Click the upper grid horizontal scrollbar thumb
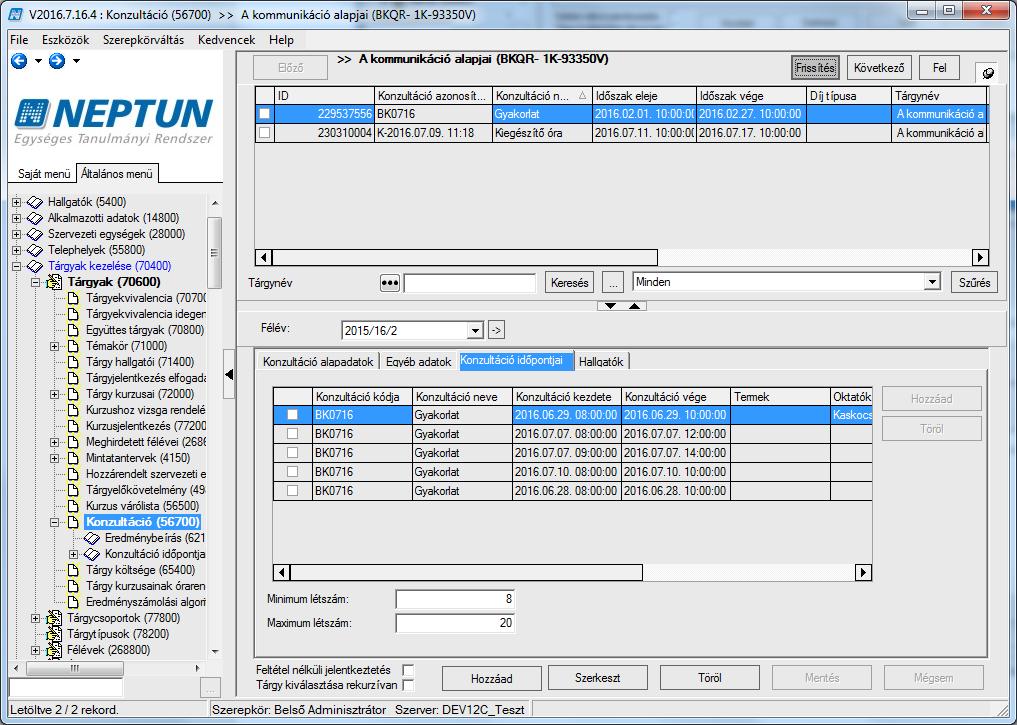1017x725 pixels. pyautogui.click(x=465, y=257)
